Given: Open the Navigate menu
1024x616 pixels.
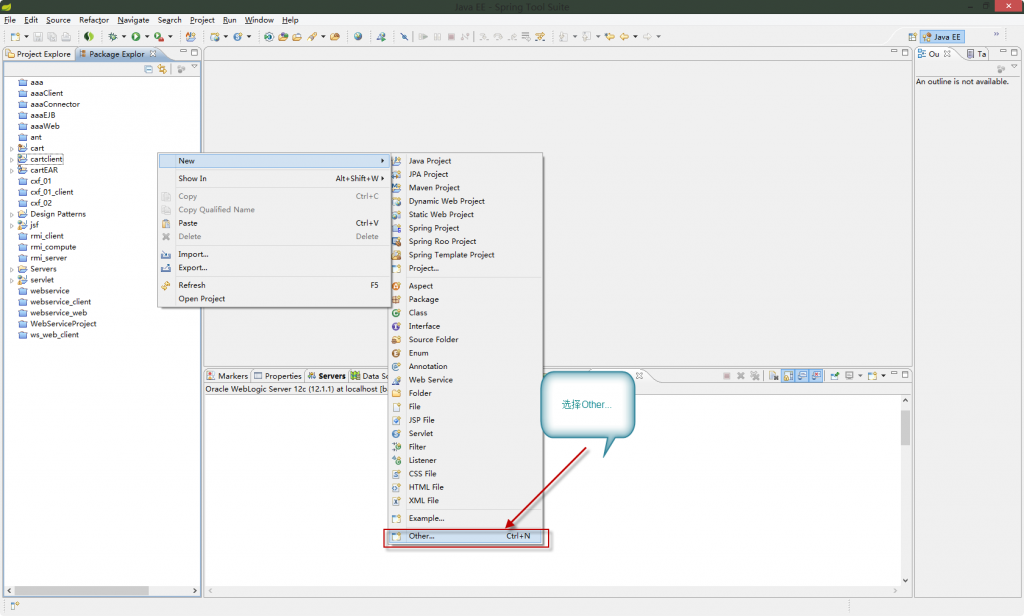Looking at the screenshot, I should click(x=133, y=20).
